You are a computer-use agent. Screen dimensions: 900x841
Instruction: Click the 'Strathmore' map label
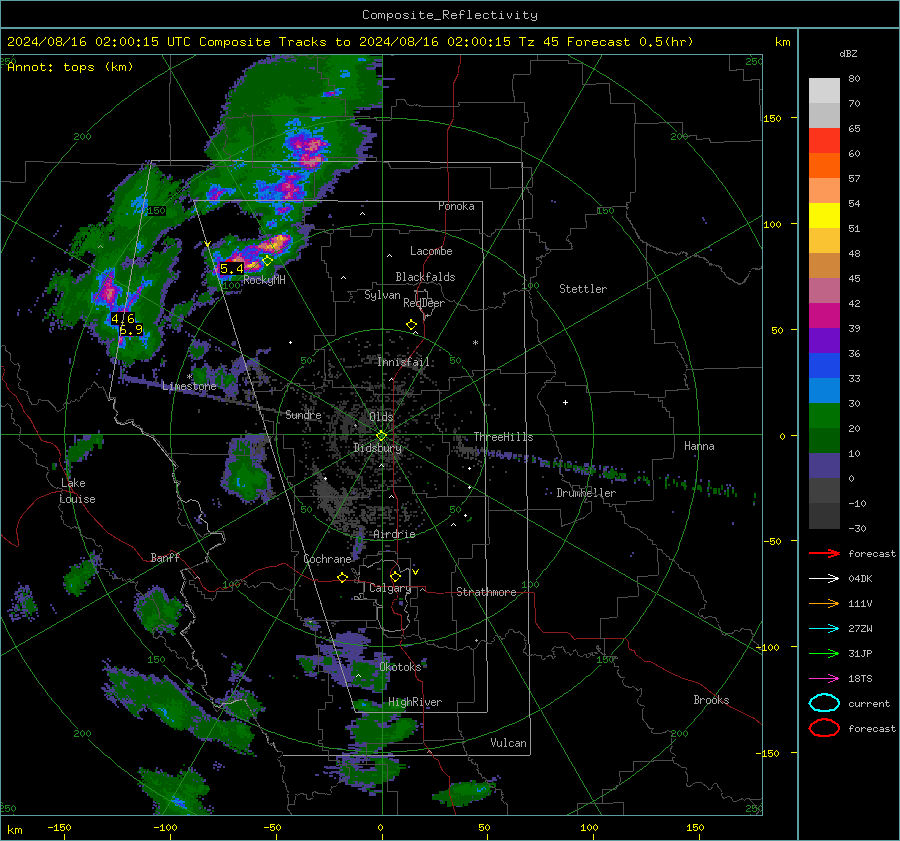click(x=486, y=592)
